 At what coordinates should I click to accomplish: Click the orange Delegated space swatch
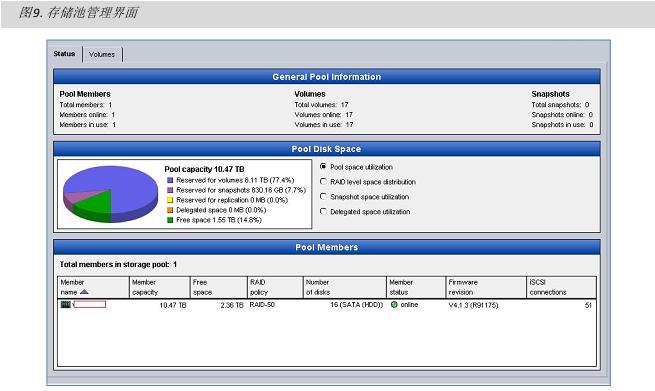[x=170, y=210]
